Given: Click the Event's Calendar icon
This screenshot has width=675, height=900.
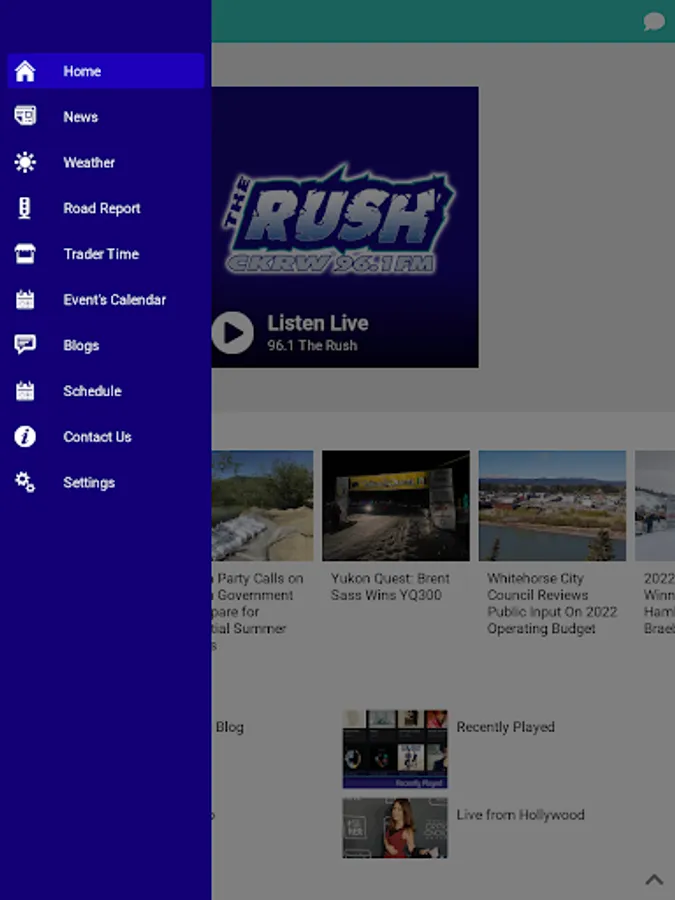Looking at the screenshot, I should click(25, 300).
